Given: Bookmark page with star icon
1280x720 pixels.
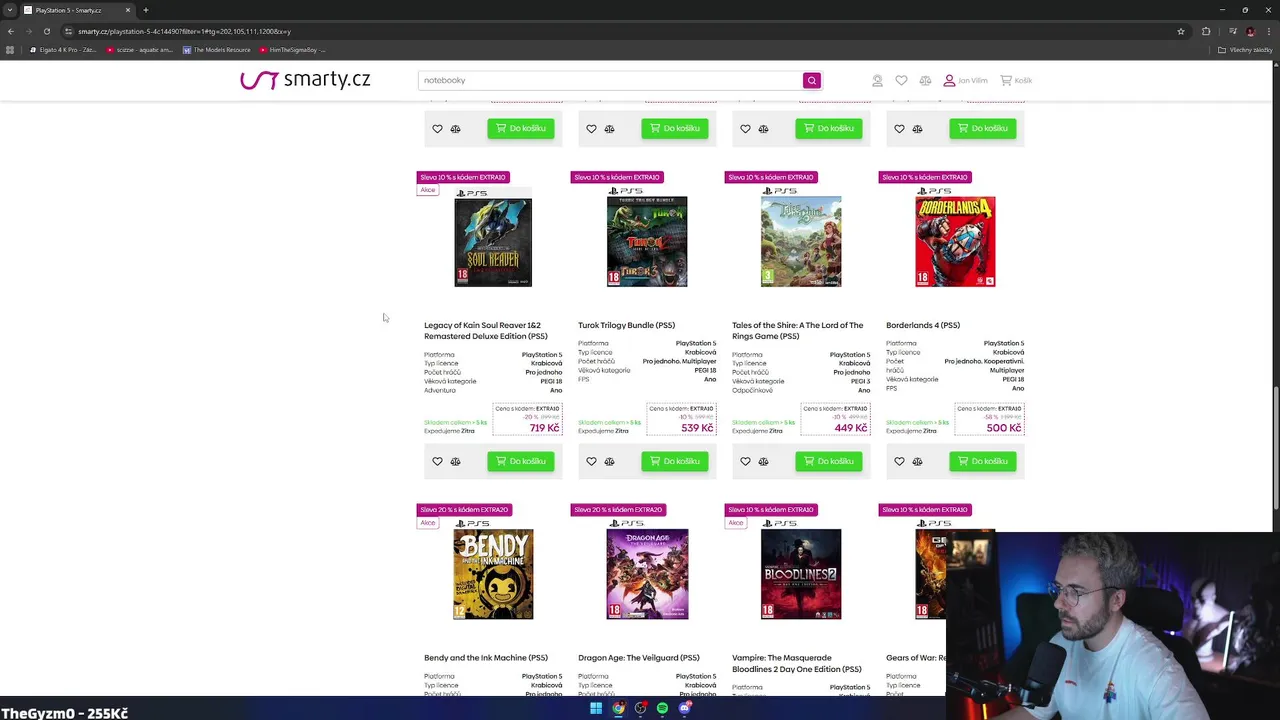Looking at the screenshot, I should click(x=1181, y=31).
